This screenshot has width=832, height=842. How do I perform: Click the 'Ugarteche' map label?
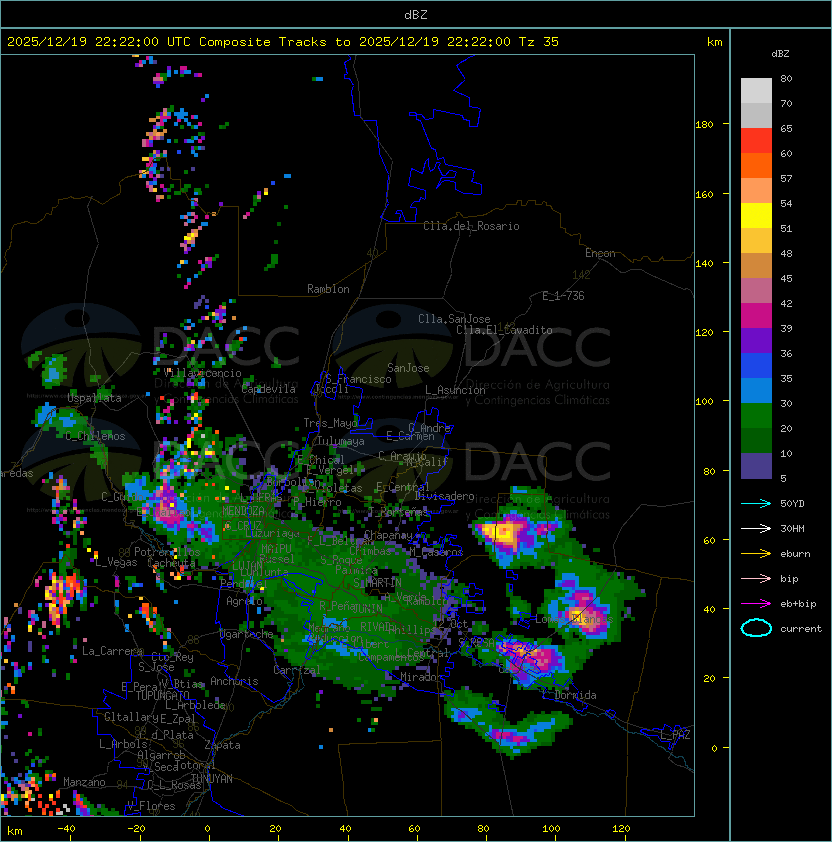point(246,634)
